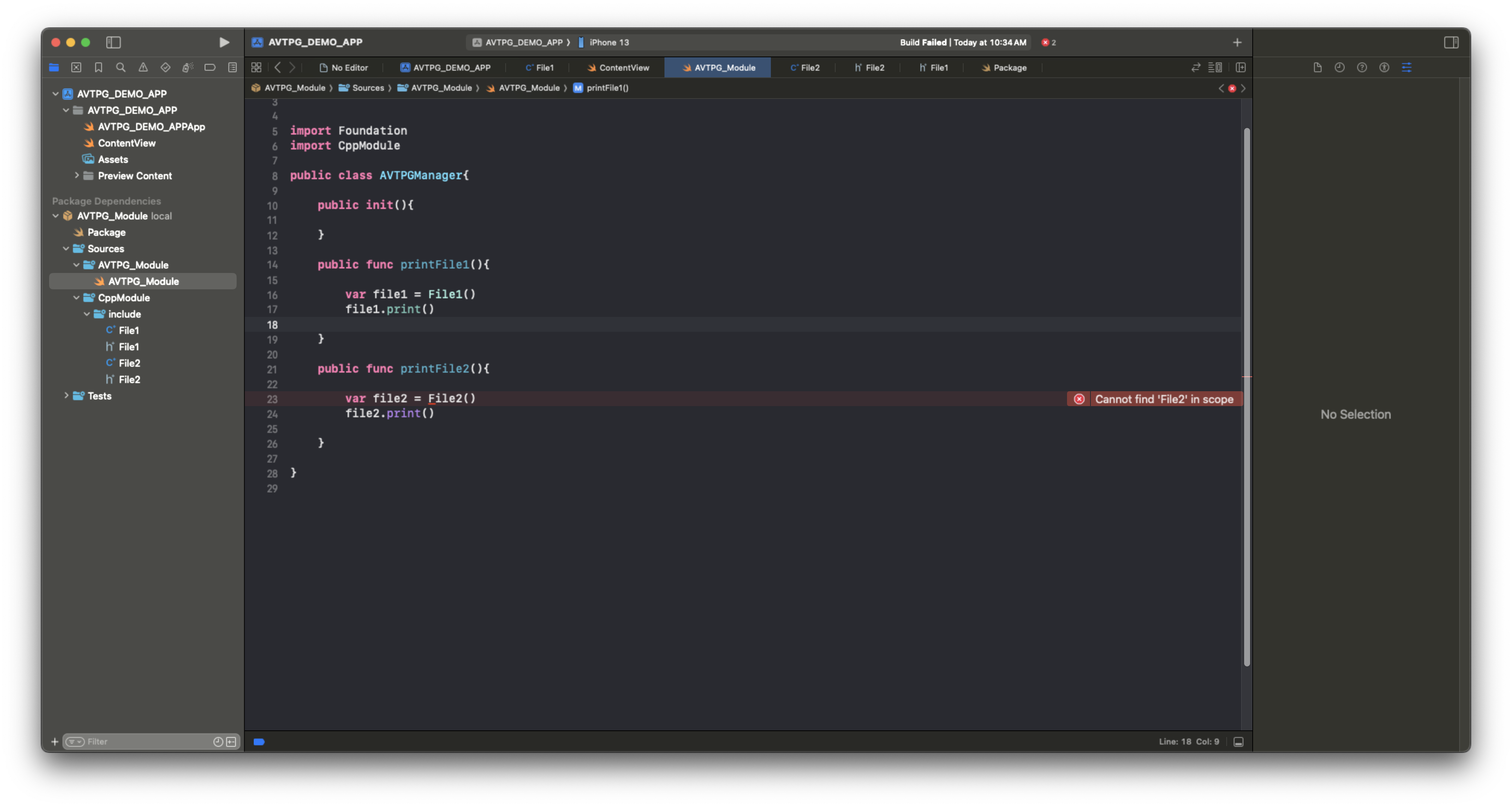Collapse the include folder
The width and height of the screenshot is (1512, 807).
pos(87,314)
